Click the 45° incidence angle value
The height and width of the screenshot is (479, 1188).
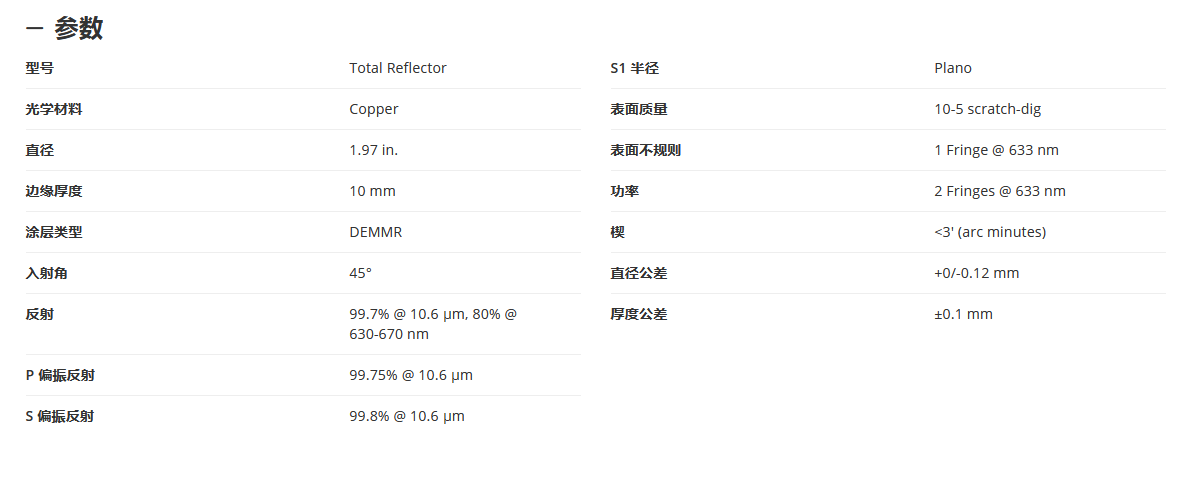pos(360,273)
